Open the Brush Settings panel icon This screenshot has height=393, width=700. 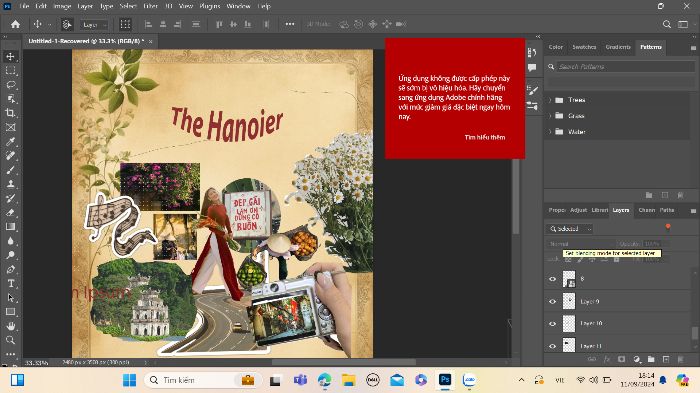(532, 91)
